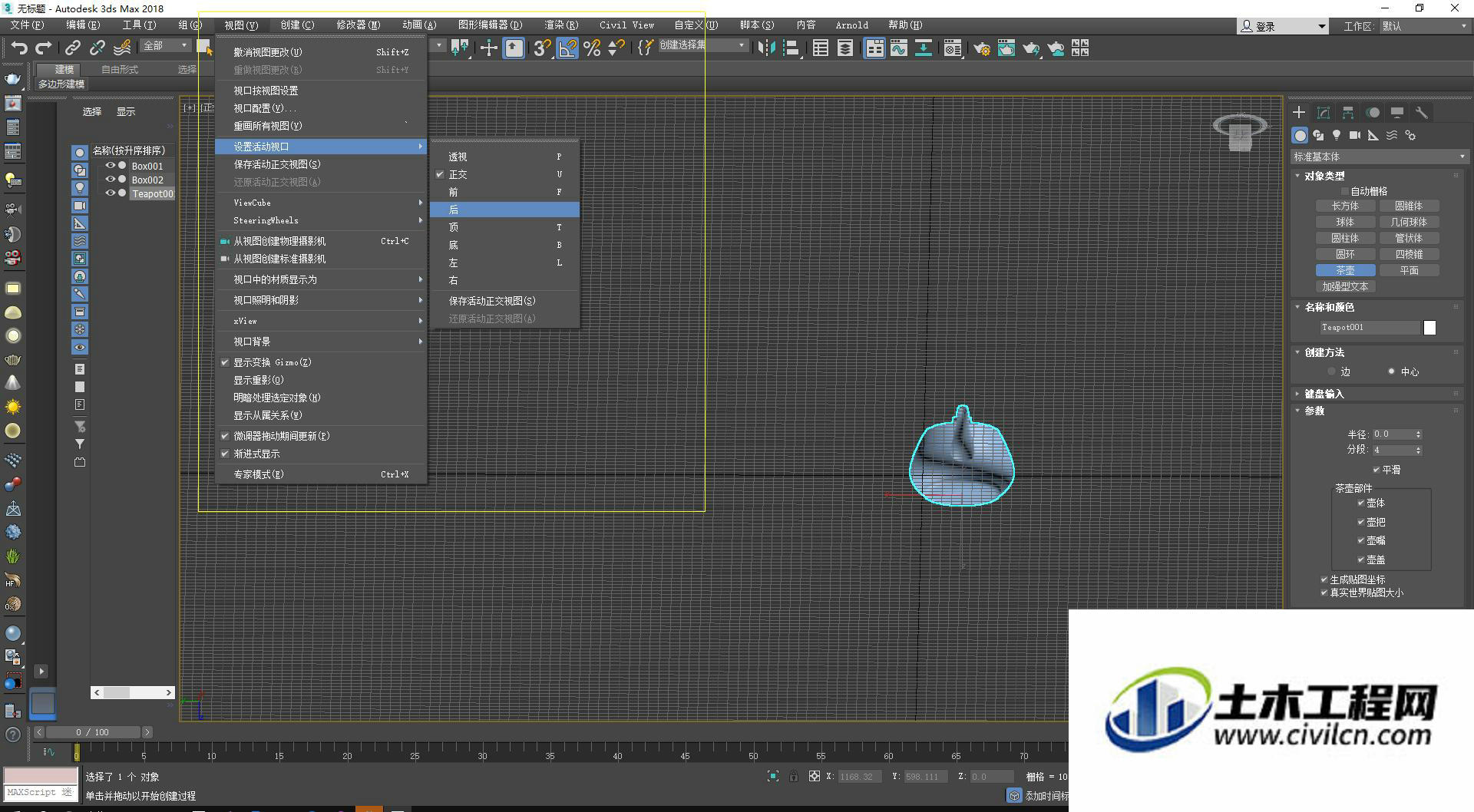The height and width of the screenshot is (812, 1474).
Task: Click the Redo arrow icon
Action: tap(44, 48)
